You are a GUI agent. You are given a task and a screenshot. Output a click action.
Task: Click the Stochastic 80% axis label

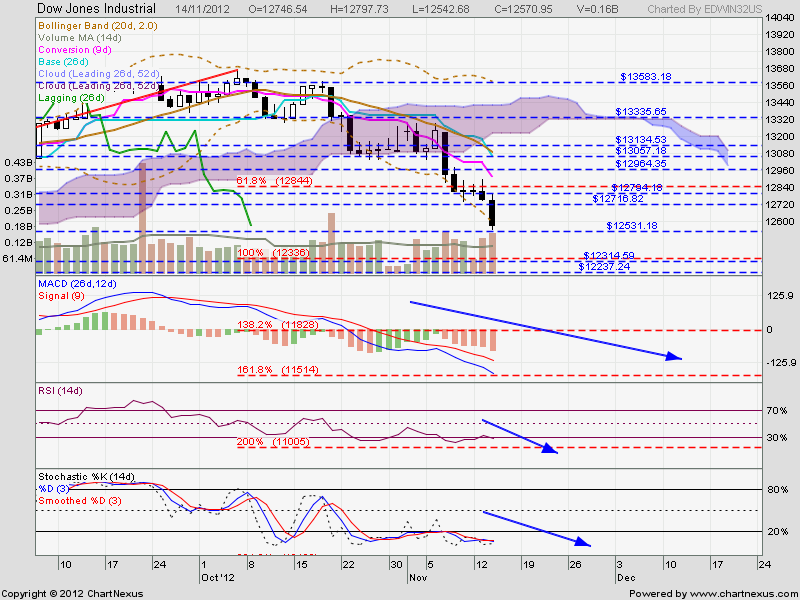tap(778, 490)
